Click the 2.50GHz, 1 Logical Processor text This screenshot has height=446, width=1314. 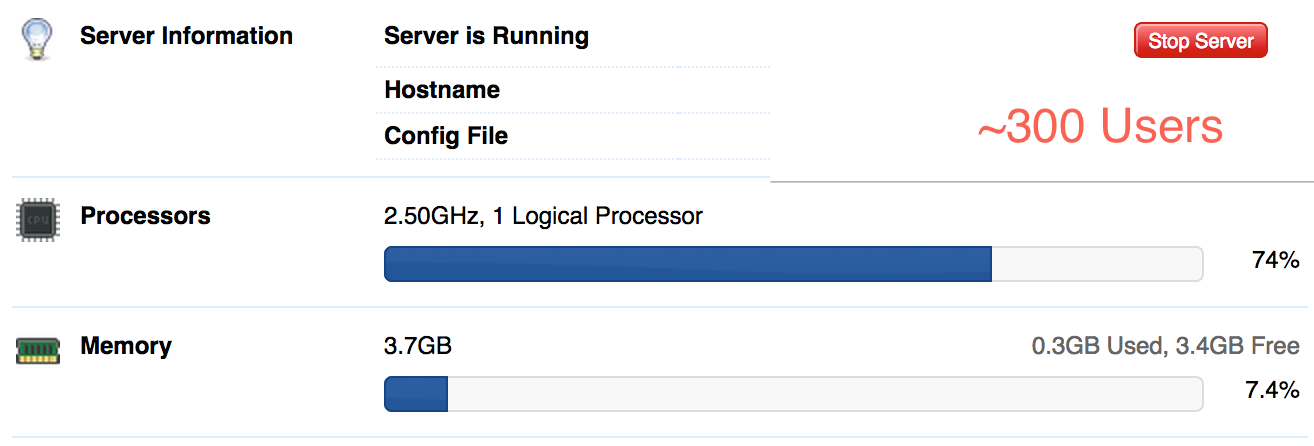click(x=543, y=216)
